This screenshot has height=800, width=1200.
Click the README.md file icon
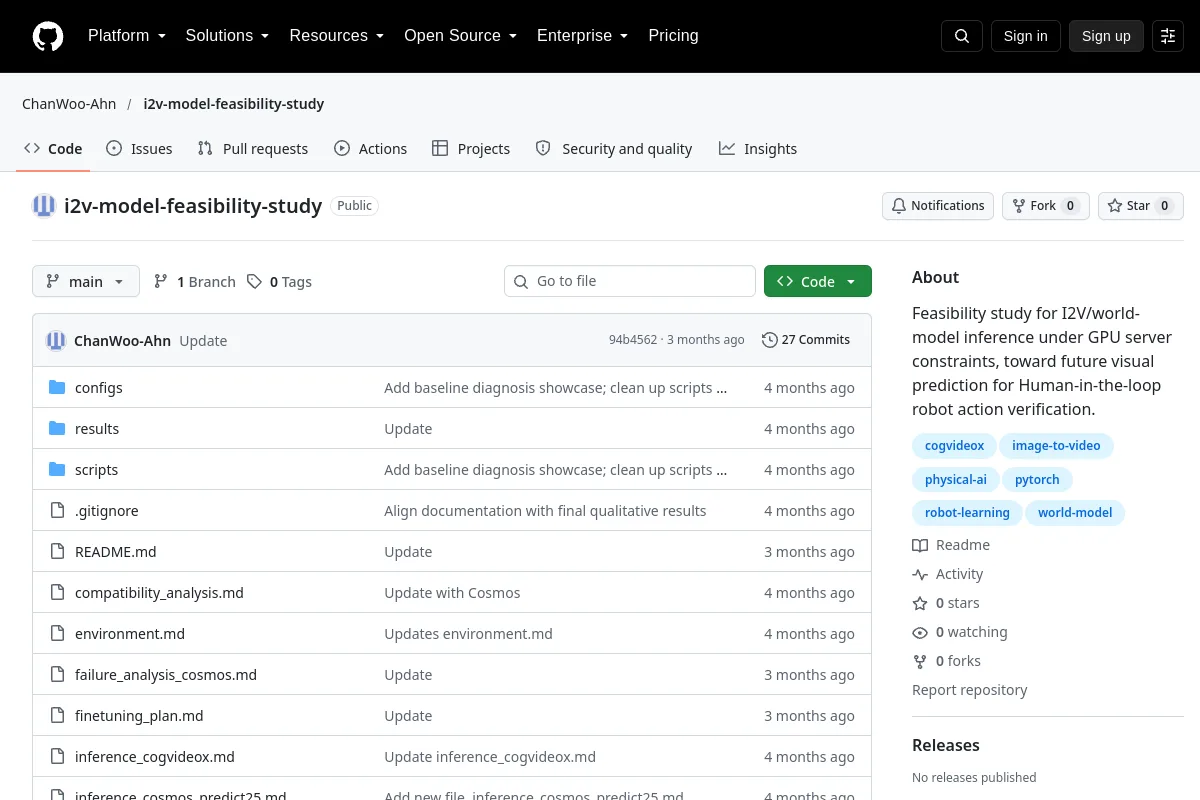coord(57,552)
